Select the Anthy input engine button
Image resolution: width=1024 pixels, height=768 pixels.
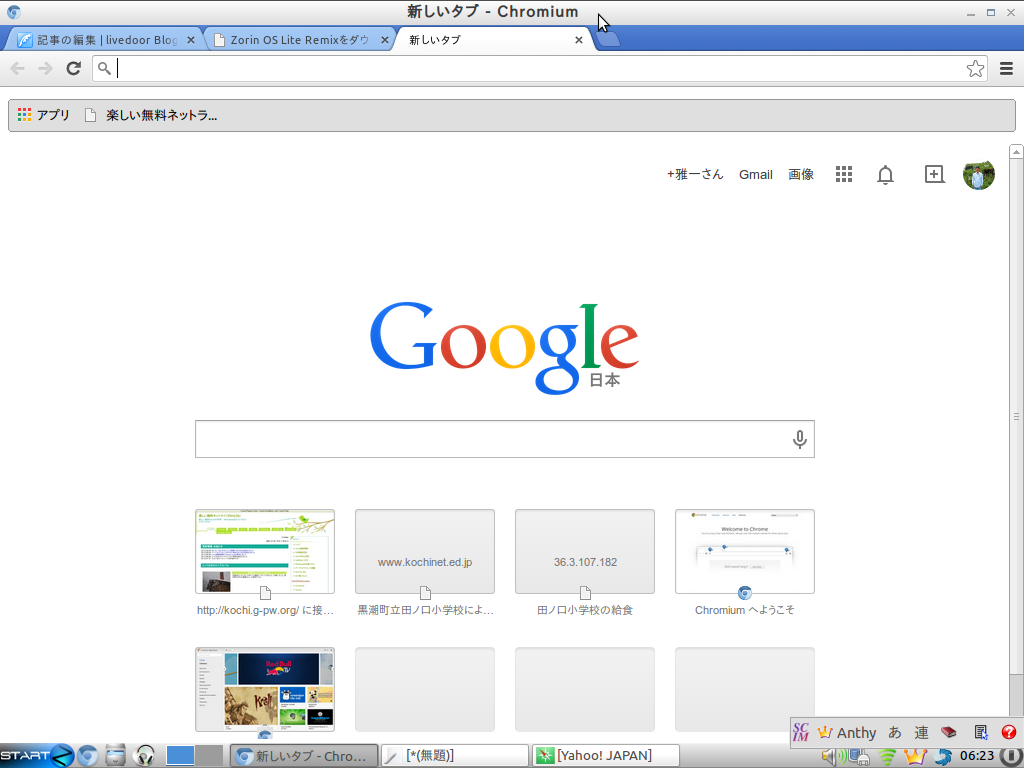pyautogui.click(x=847, y=733)
